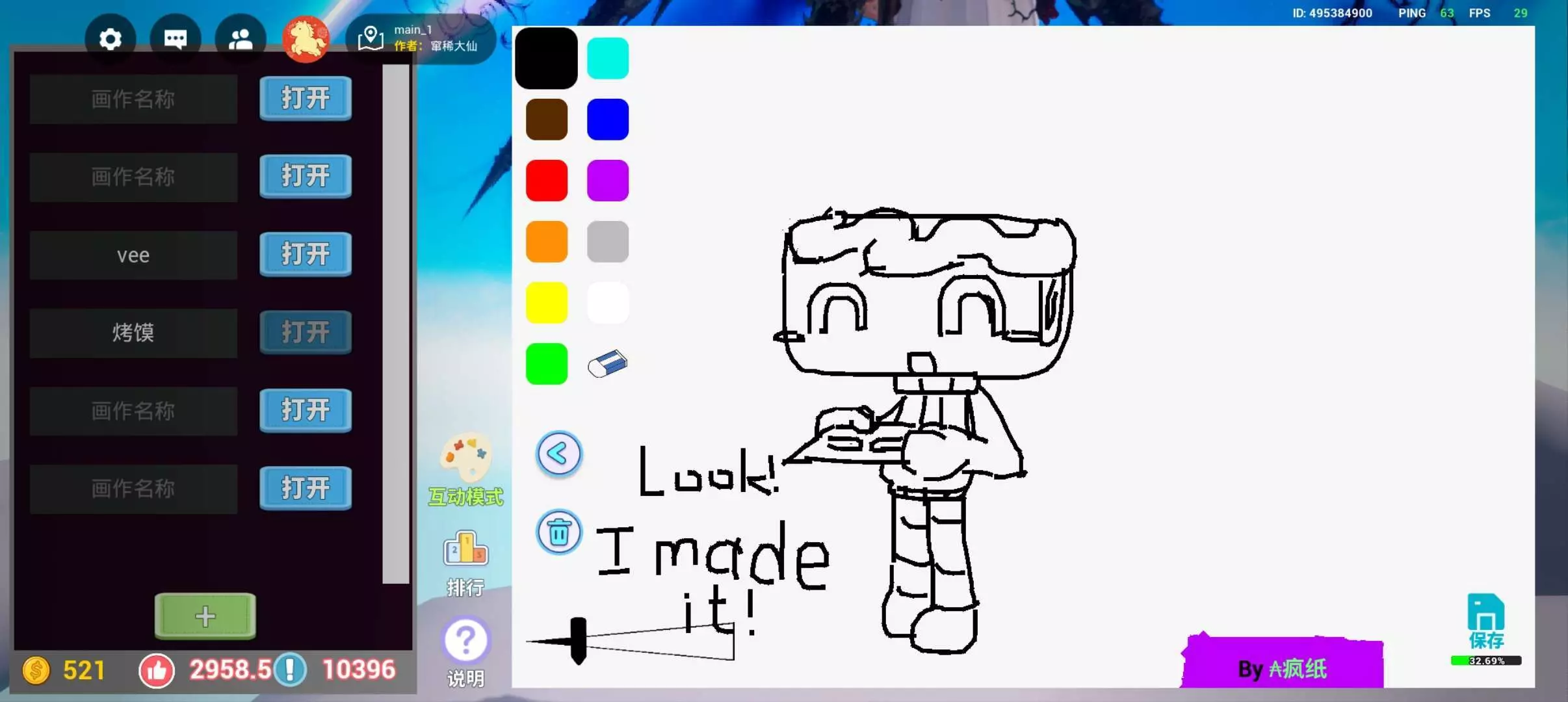
Task: Choose the cyan color swatch
Action: click(x=607, y=58)
